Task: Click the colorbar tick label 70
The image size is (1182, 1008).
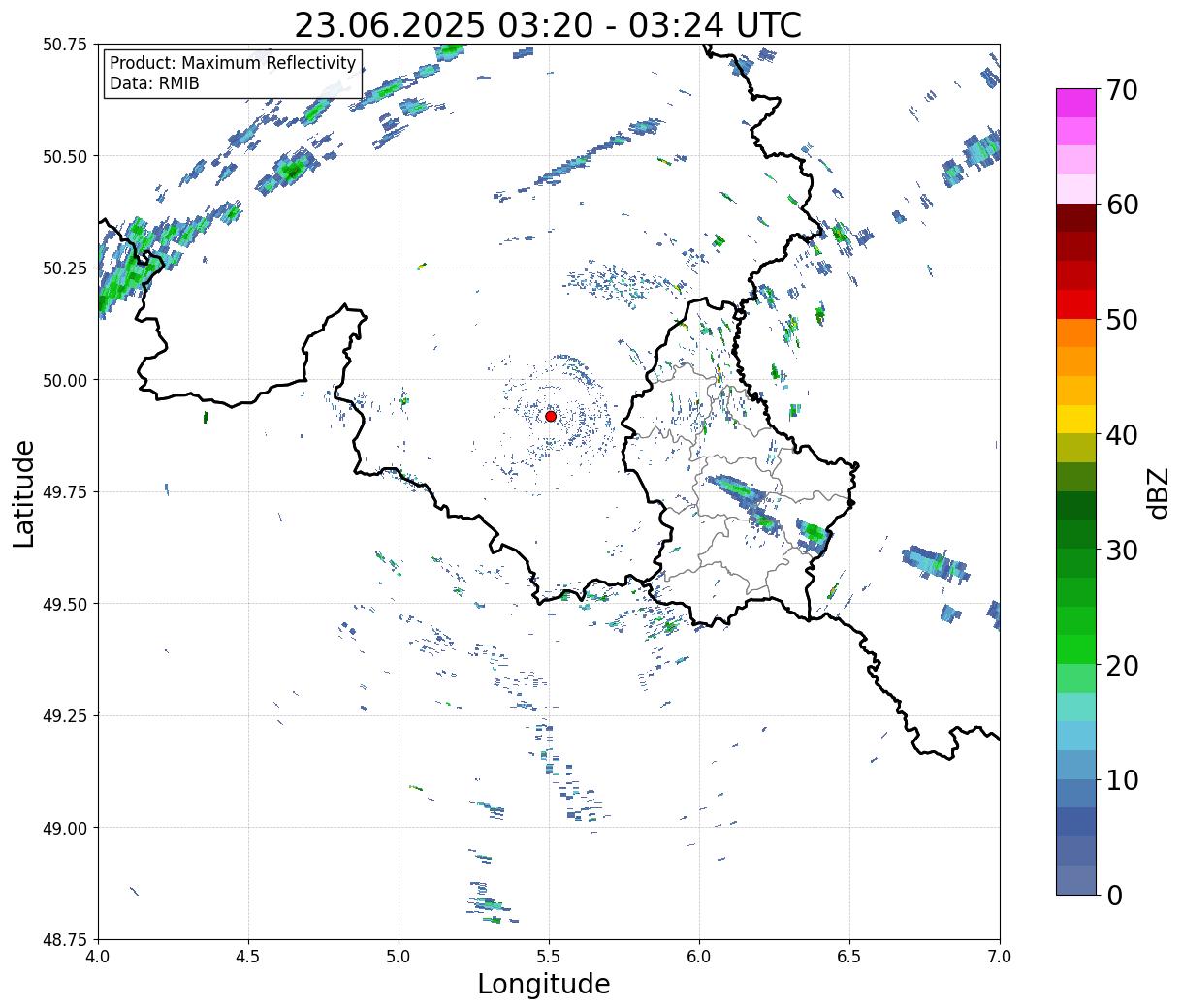Action: pyautogui.click(x=1121, y=90)
